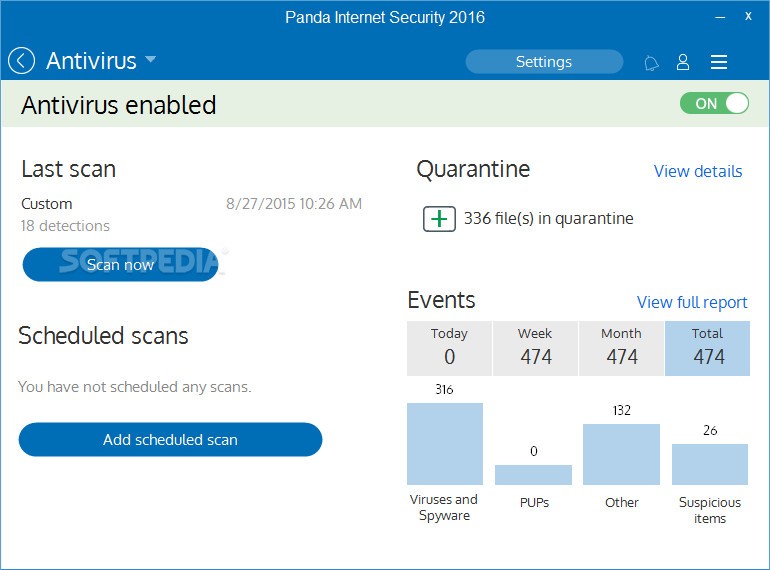Close the Panda Internet Security window
The image size is (770, 570).
coord(748,17)
